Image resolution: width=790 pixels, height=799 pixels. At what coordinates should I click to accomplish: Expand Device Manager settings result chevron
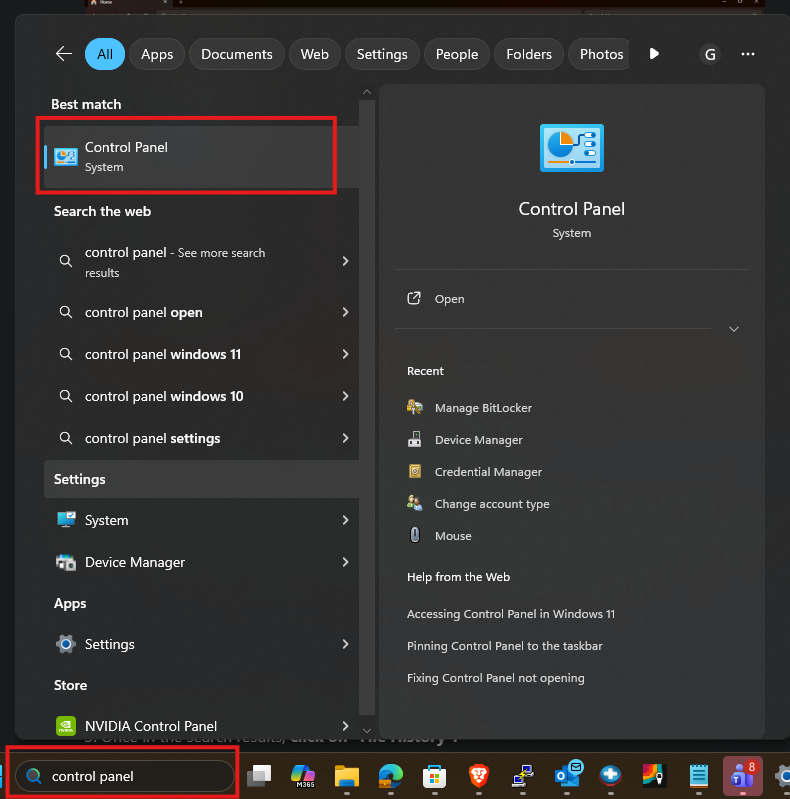point(345,562)
